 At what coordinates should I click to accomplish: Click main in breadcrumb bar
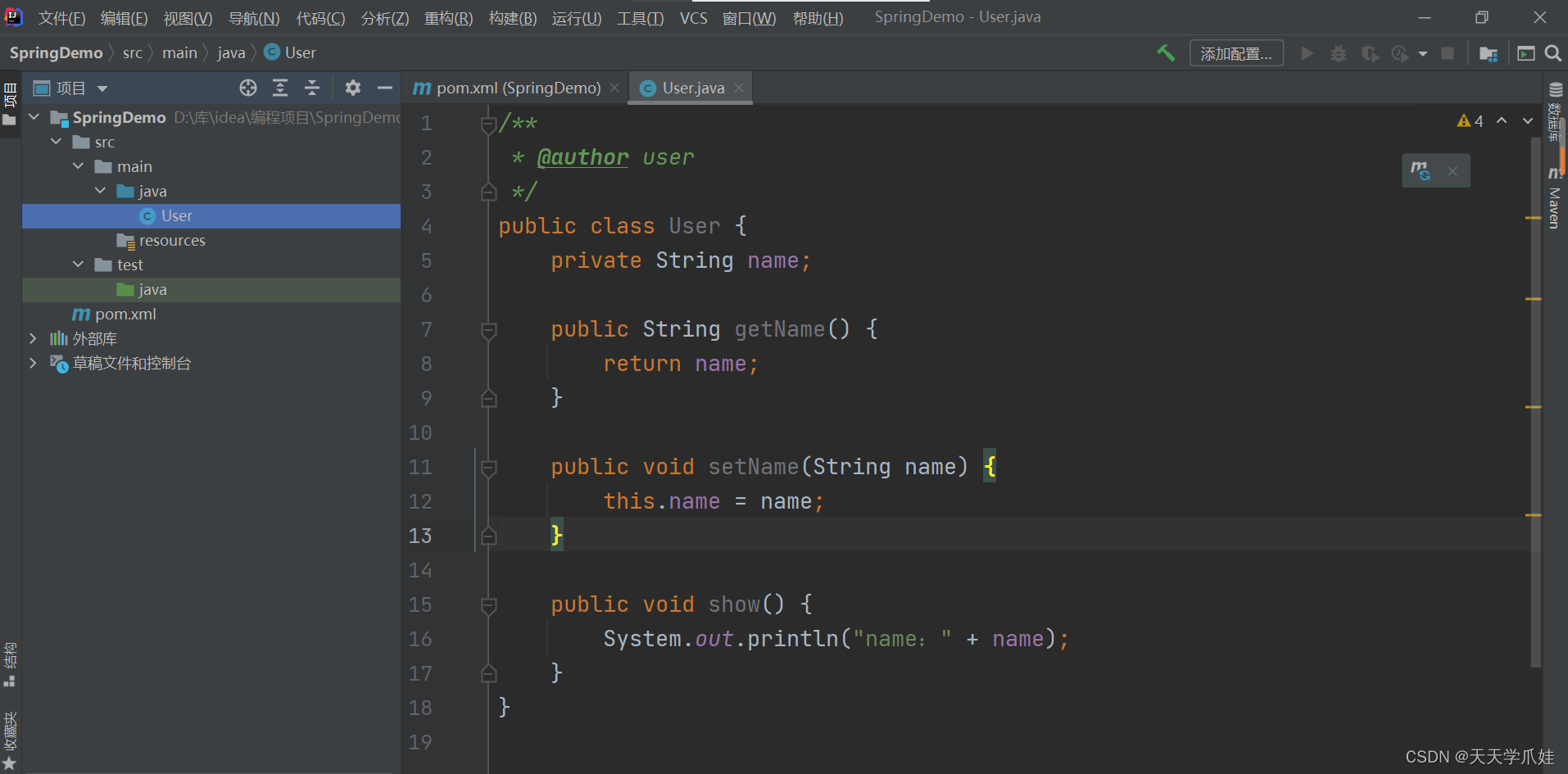tap(179, 53)
